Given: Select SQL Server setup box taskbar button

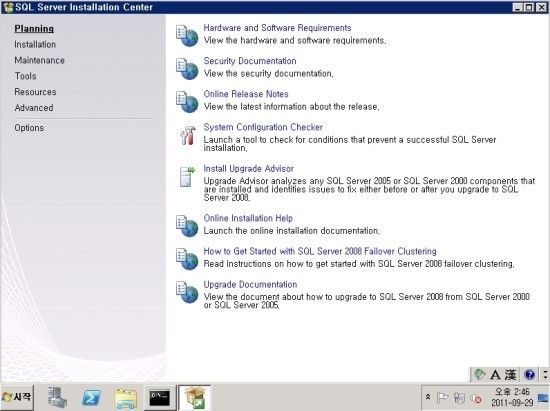Looking at the screenshot, I should click(x=194, y=398).
